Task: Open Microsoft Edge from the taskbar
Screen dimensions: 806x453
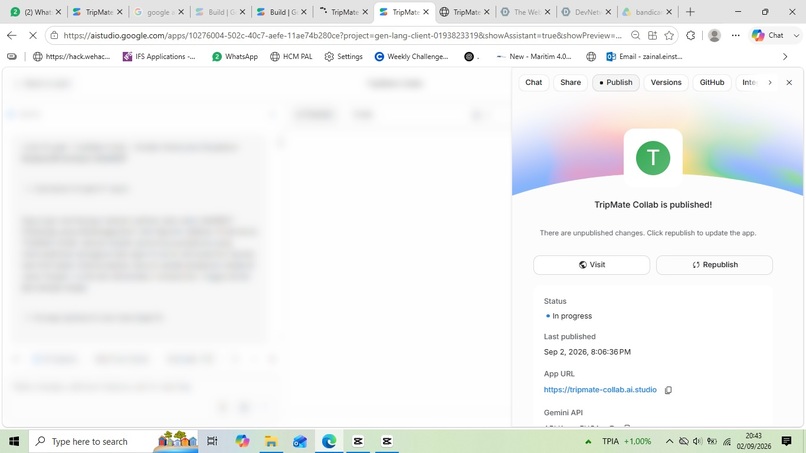Action: click(x=329, y=441)
